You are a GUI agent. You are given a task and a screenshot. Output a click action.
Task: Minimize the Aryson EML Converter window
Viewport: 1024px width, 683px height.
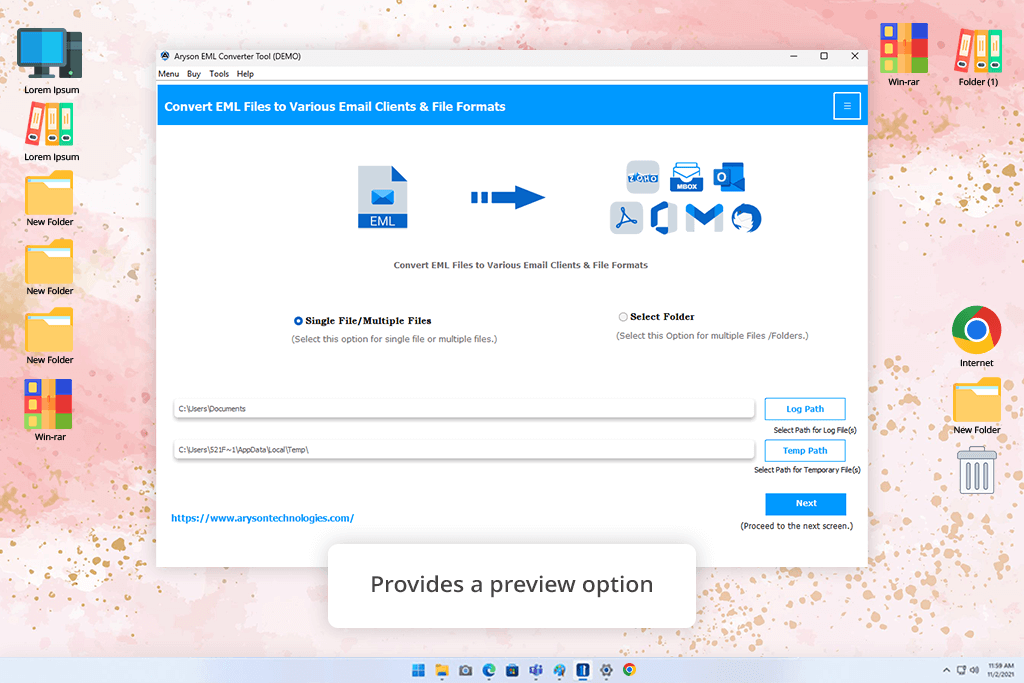793,56
